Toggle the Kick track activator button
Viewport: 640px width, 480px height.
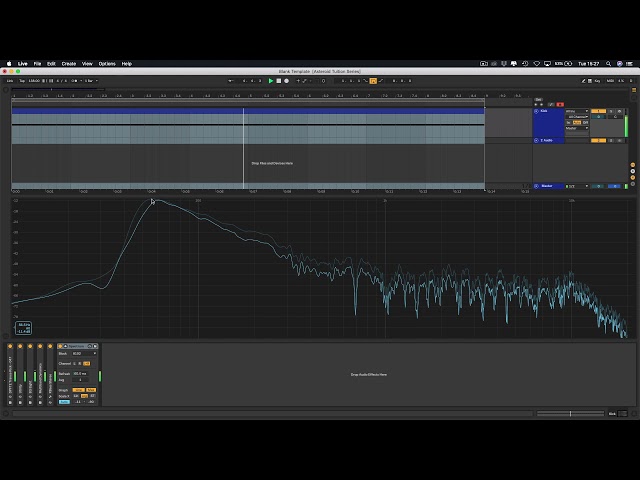tap(598, 111)
